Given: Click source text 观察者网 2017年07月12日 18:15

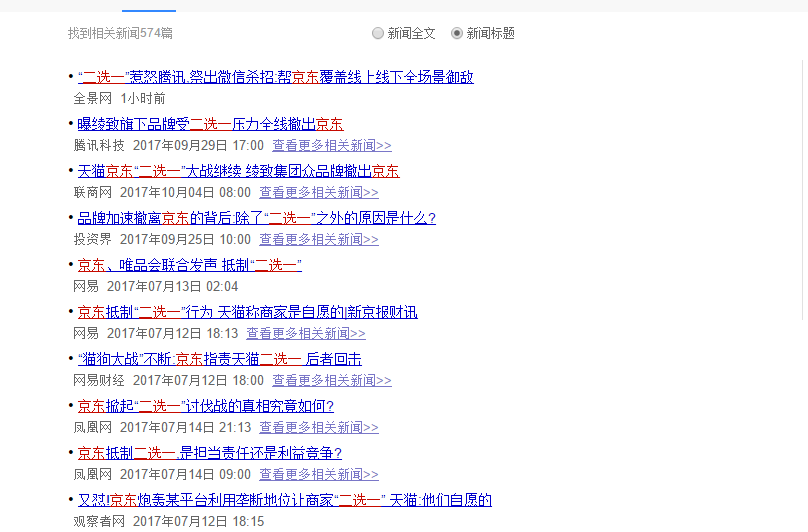Looking at the screenshot, I should click(x=169, y=521).
